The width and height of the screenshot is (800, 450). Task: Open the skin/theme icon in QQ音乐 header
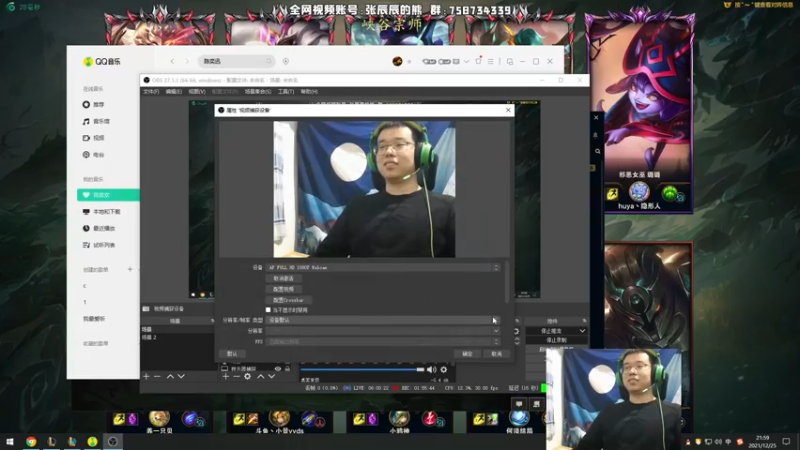coord(478,61)
